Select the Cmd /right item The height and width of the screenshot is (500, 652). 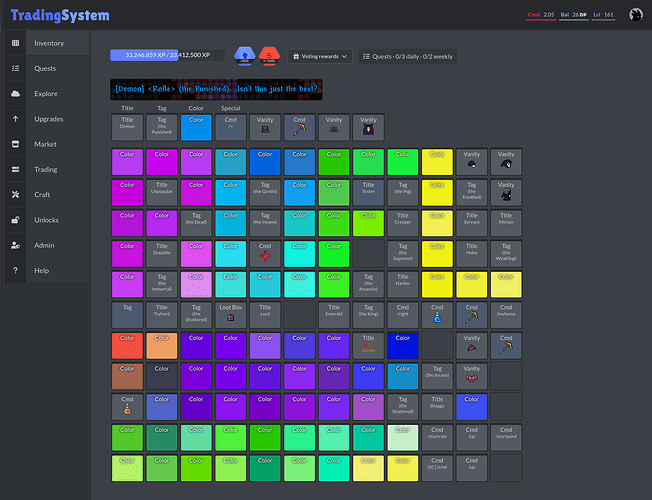(x=403, y=315)
